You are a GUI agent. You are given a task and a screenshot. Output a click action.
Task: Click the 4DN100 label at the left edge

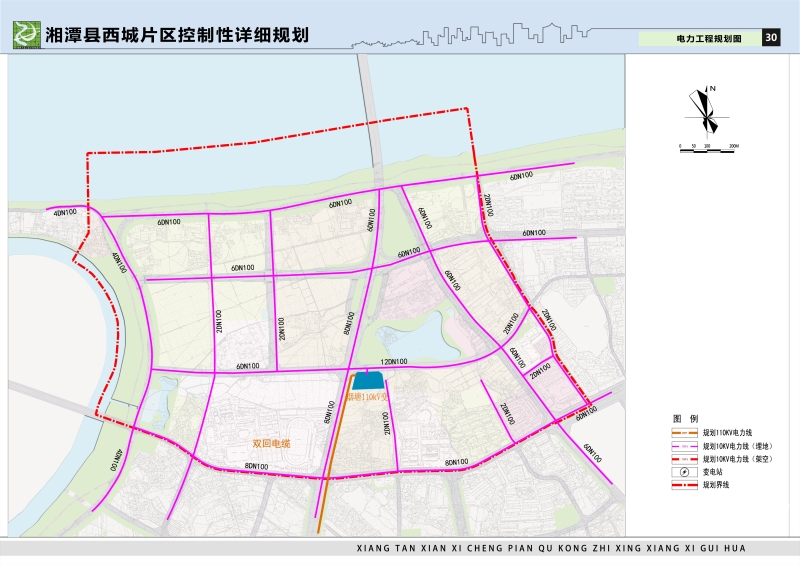click(65, 212)
